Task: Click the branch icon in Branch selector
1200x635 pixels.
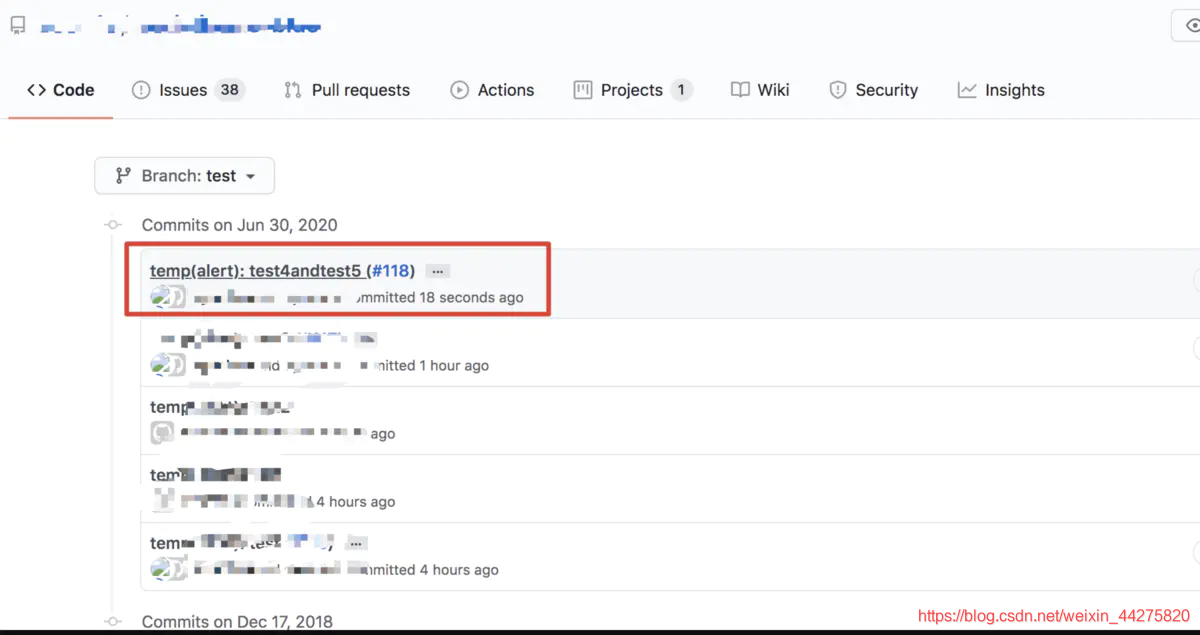Action: [x=123, y=176]
